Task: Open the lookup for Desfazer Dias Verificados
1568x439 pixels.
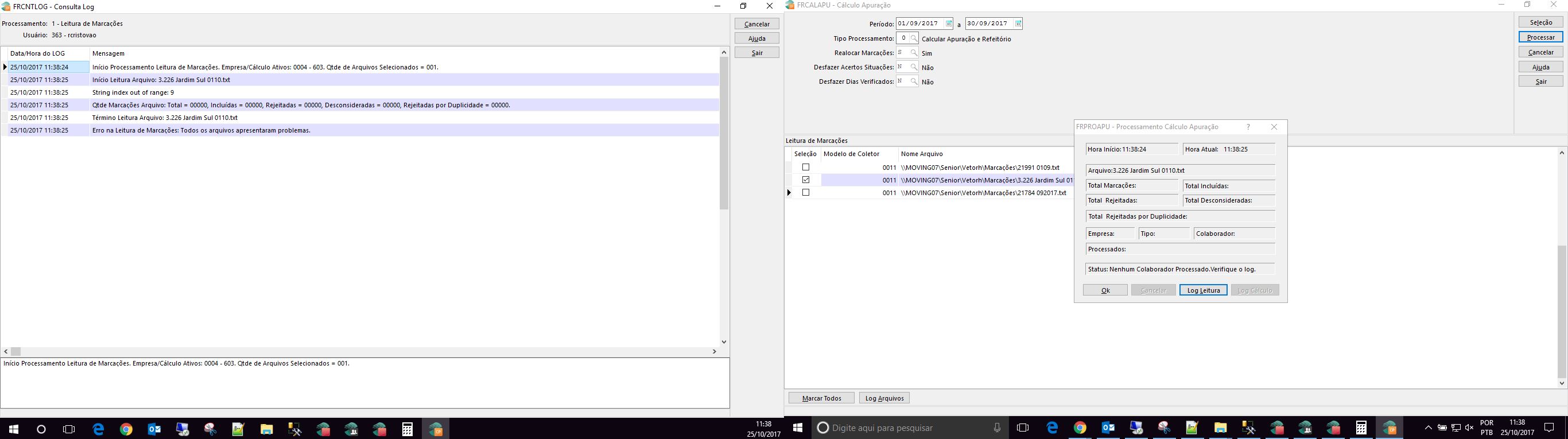Action: pos(914,81)
